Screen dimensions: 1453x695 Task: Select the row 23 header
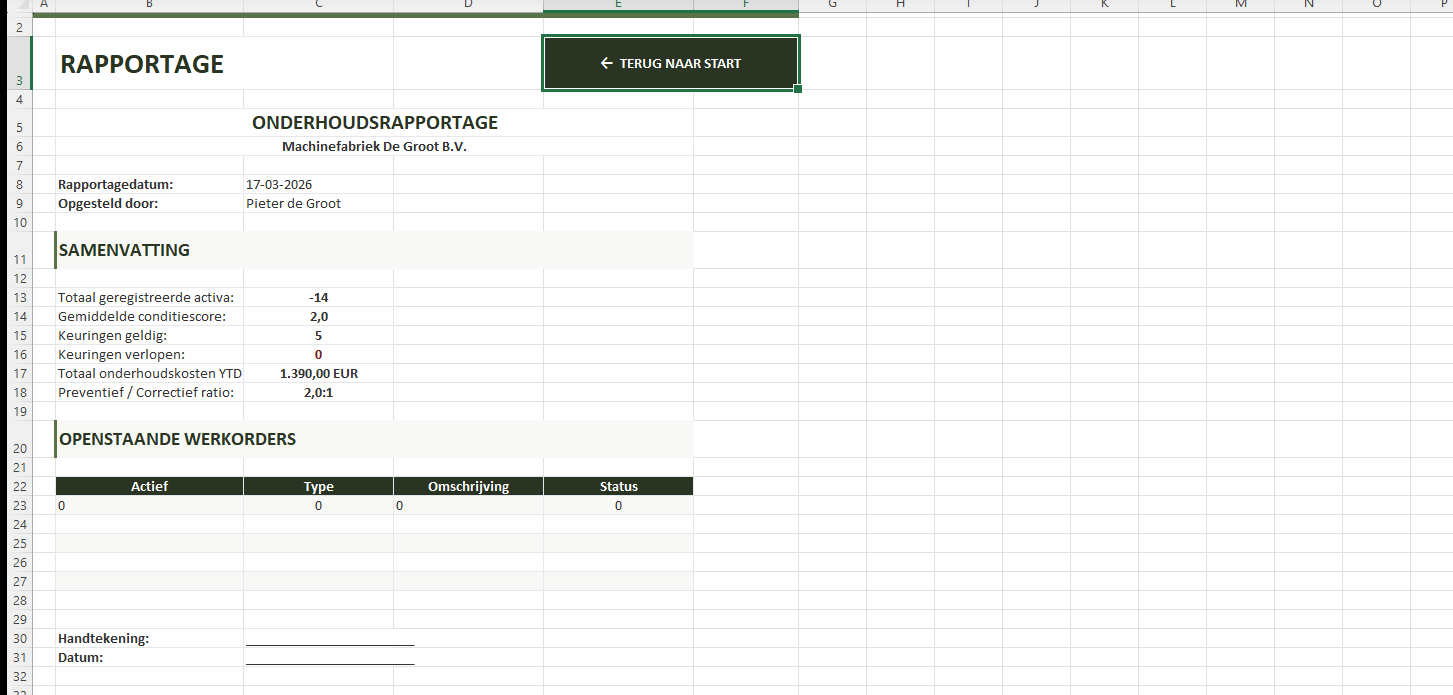click(x=17, y=506)
